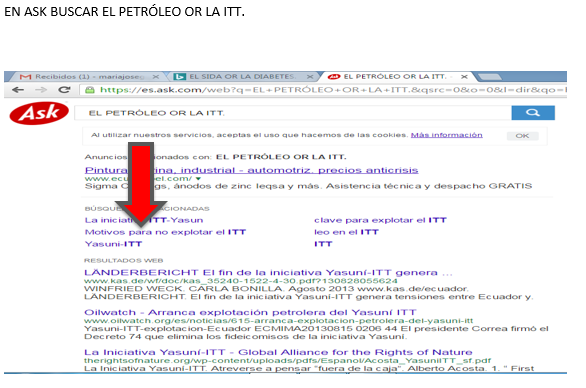Open related search Yasuni-ITT
The height and width of the screenshot is (388, 586).
point(113,244)
